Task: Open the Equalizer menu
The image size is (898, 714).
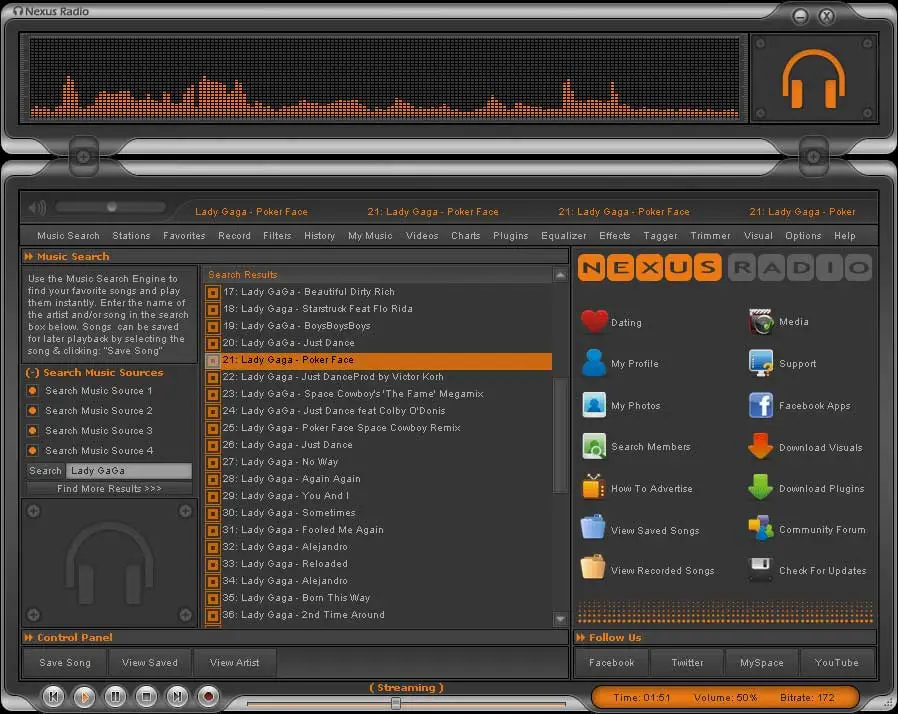Action: [x=564, y=235]
